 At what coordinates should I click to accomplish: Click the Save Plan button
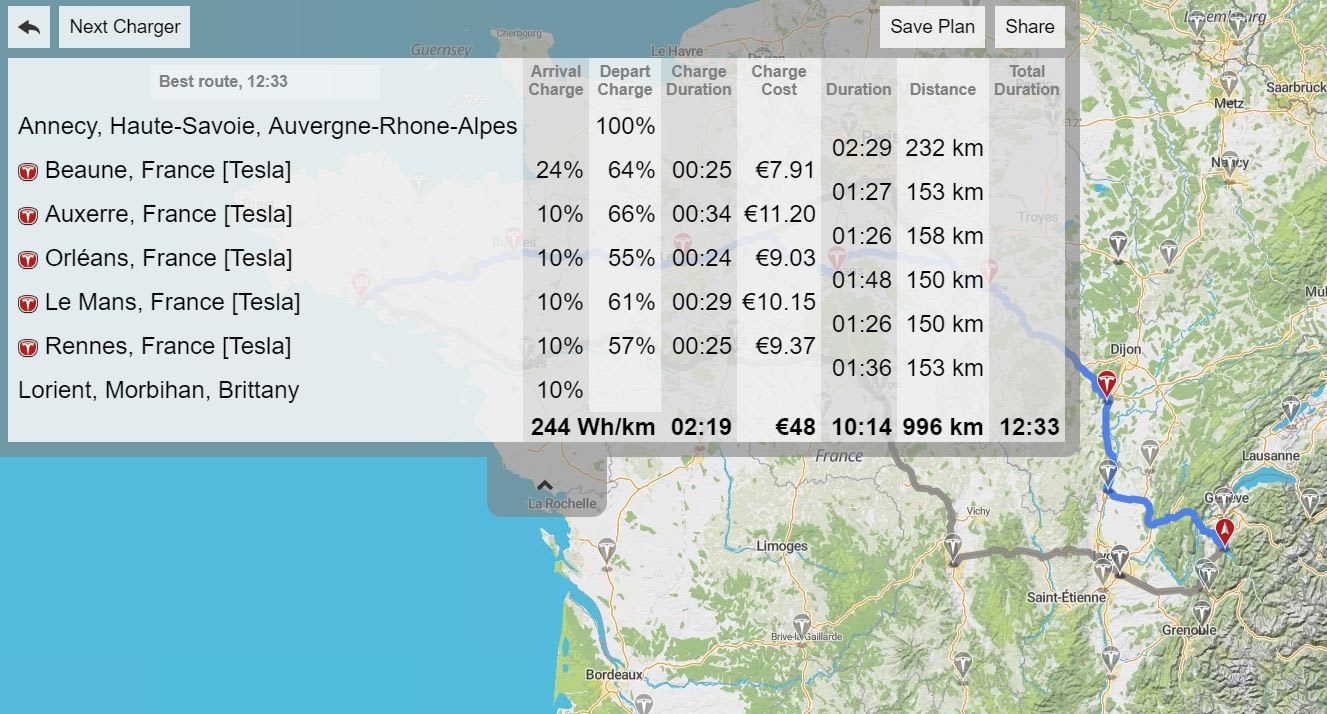932,27
